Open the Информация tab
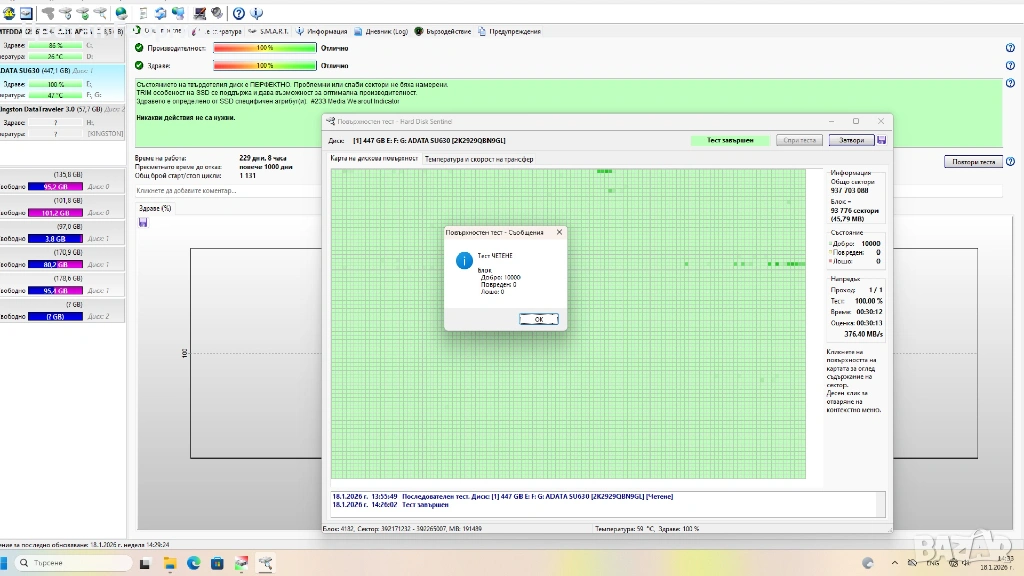The width and height of the screenshot is (1024, 576). pos(322,31)
